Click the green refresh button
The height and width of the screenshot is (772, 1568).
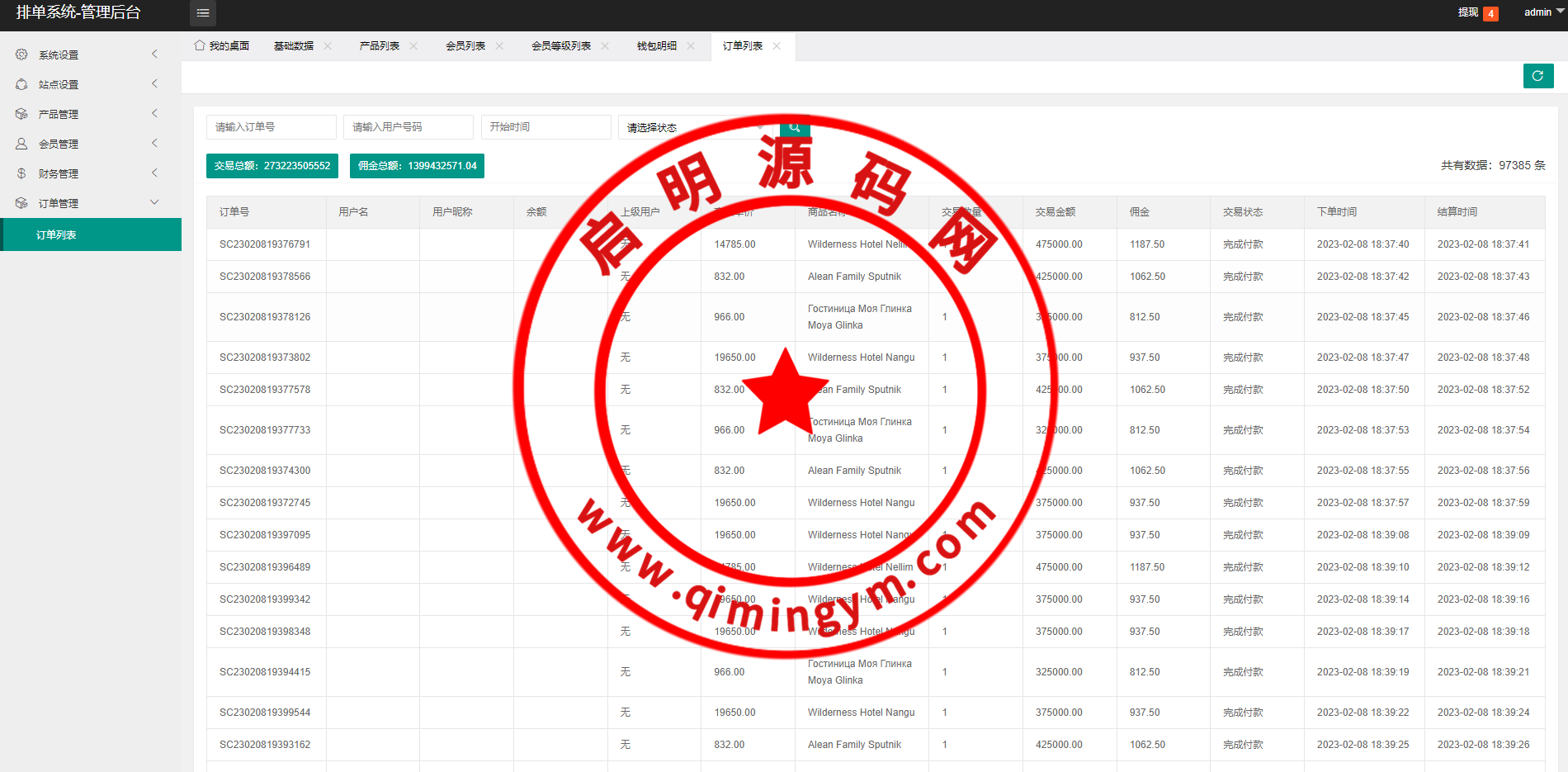point(1537,76)
